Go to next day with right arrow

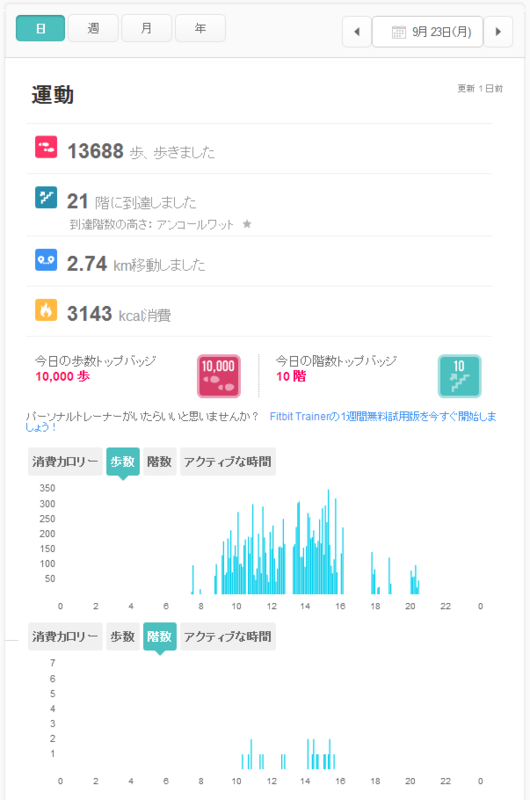[498, 32]
